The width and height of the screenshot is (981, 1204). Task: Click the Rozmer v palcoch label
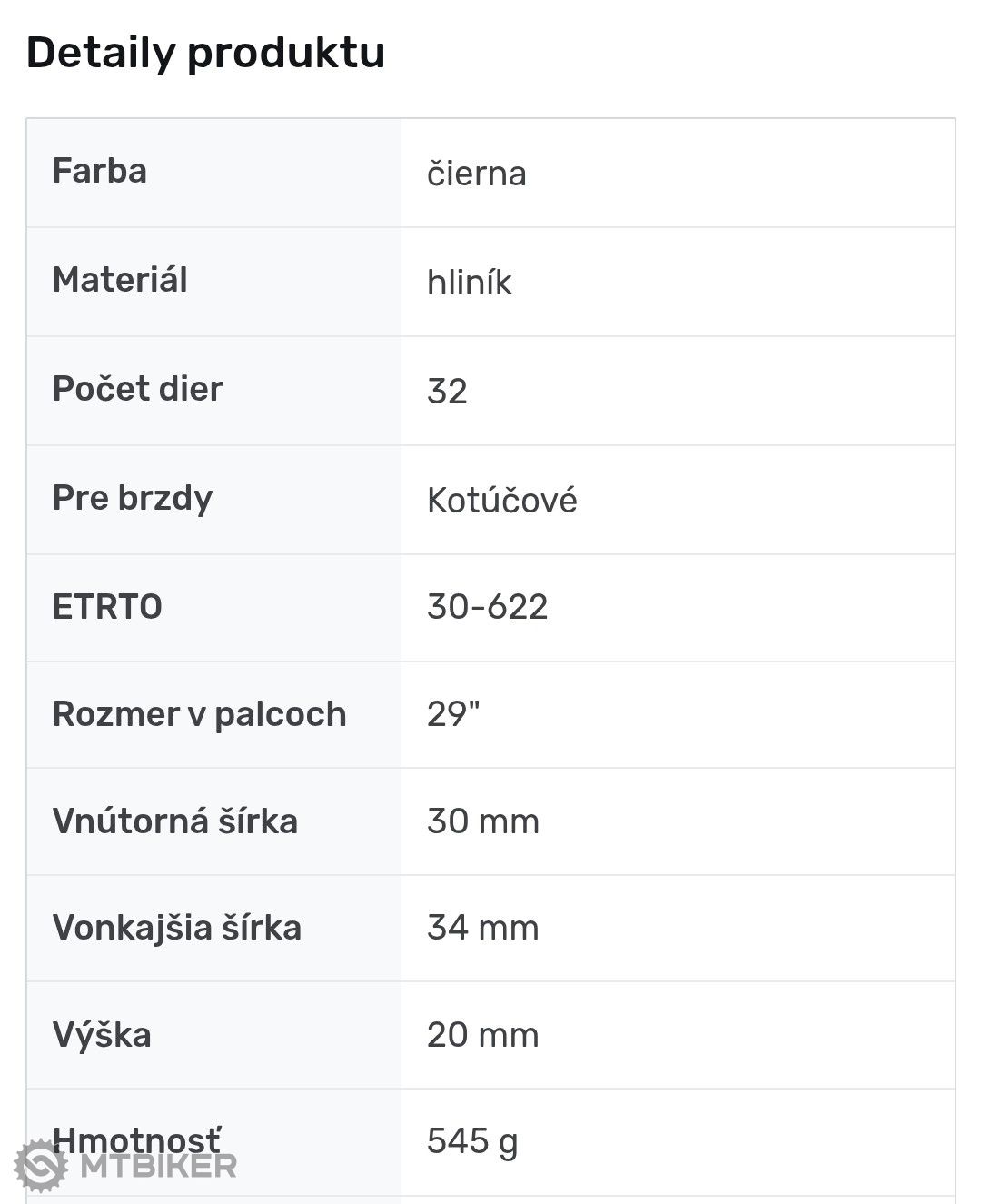pos(200,714)
